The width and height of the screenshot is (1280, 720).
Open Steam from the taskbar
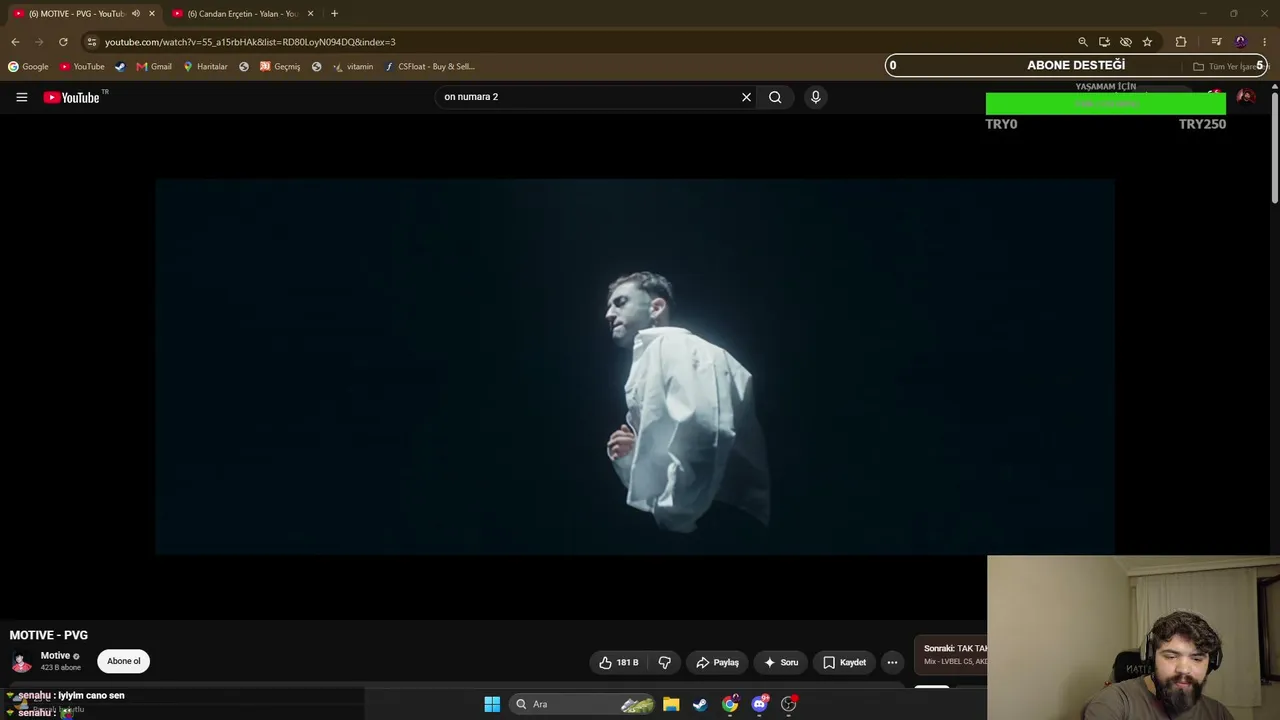point(700,704)
